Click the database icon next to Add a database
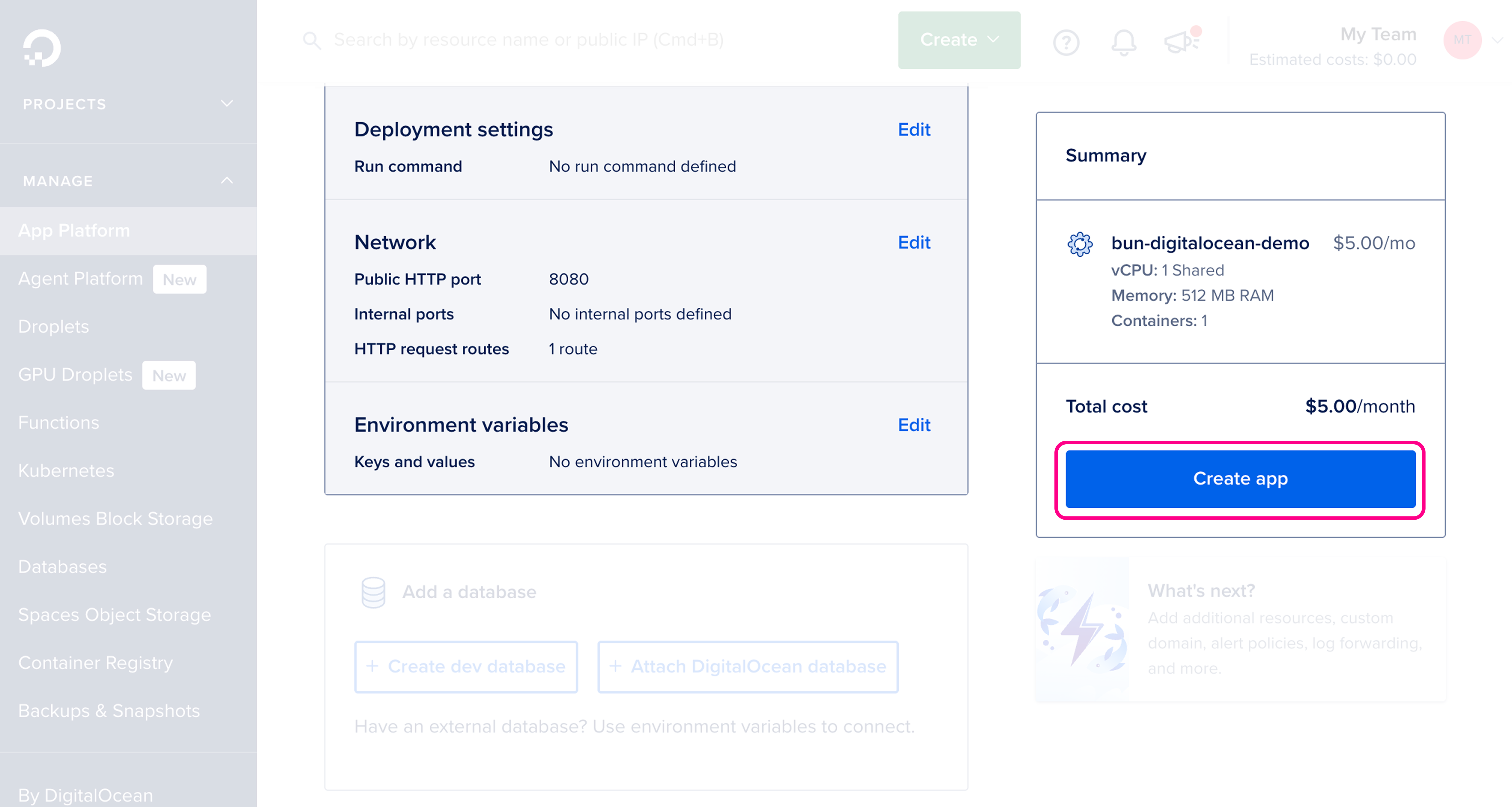Screen dimensions: 1512x807 pyautogui.click(x=373, y=592)
